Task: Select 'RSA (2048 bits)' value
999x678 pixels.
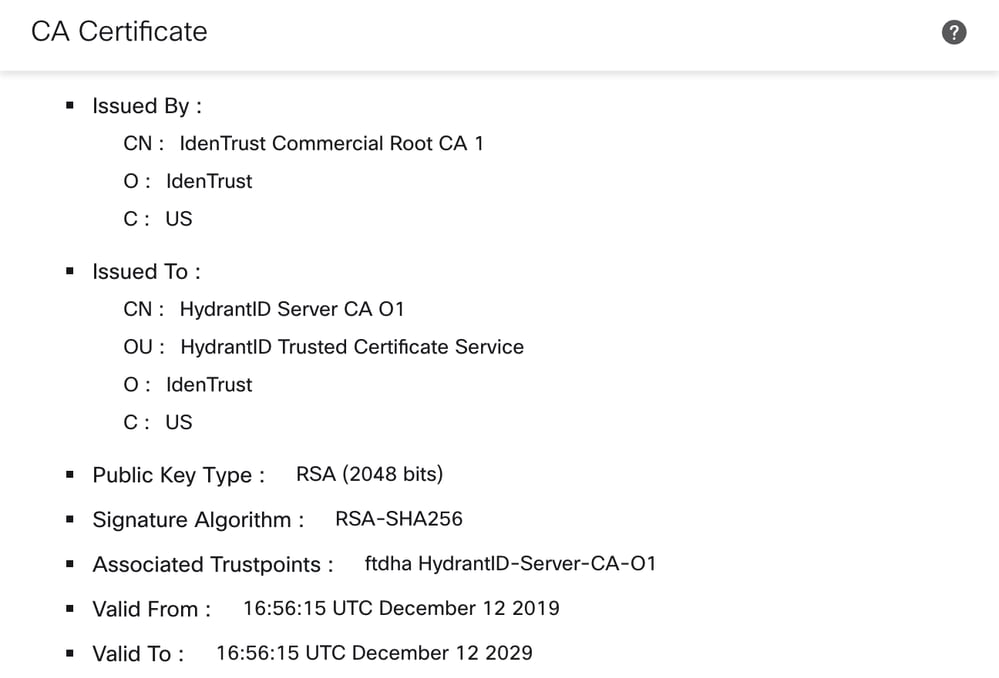Action: point(370,474)
